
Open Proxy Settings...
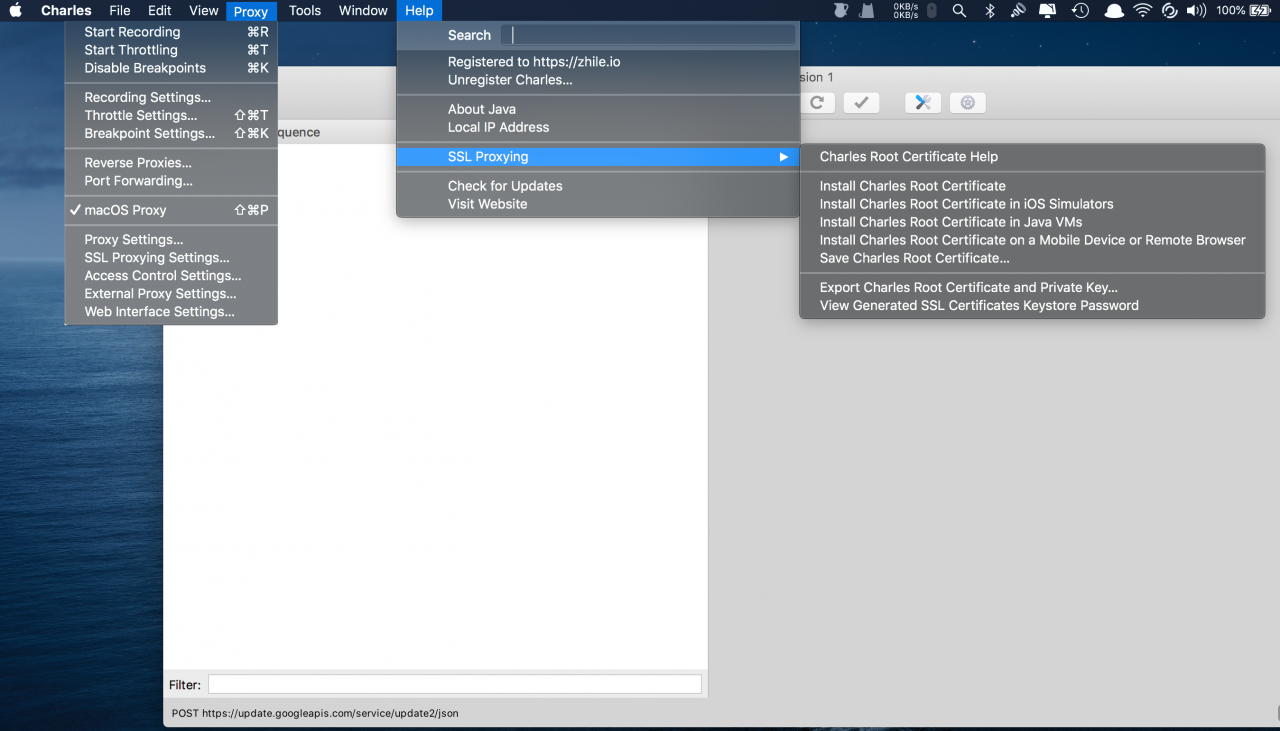tap(171, 240)
